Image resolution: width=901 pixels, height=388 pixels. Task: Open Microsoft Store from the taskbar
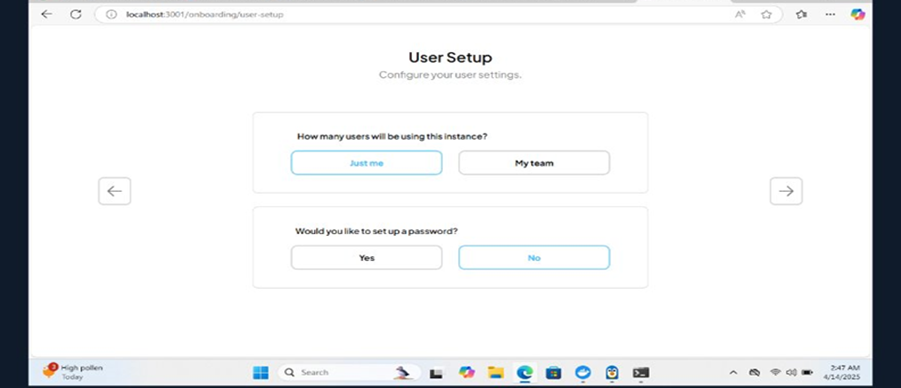point(553,372)
